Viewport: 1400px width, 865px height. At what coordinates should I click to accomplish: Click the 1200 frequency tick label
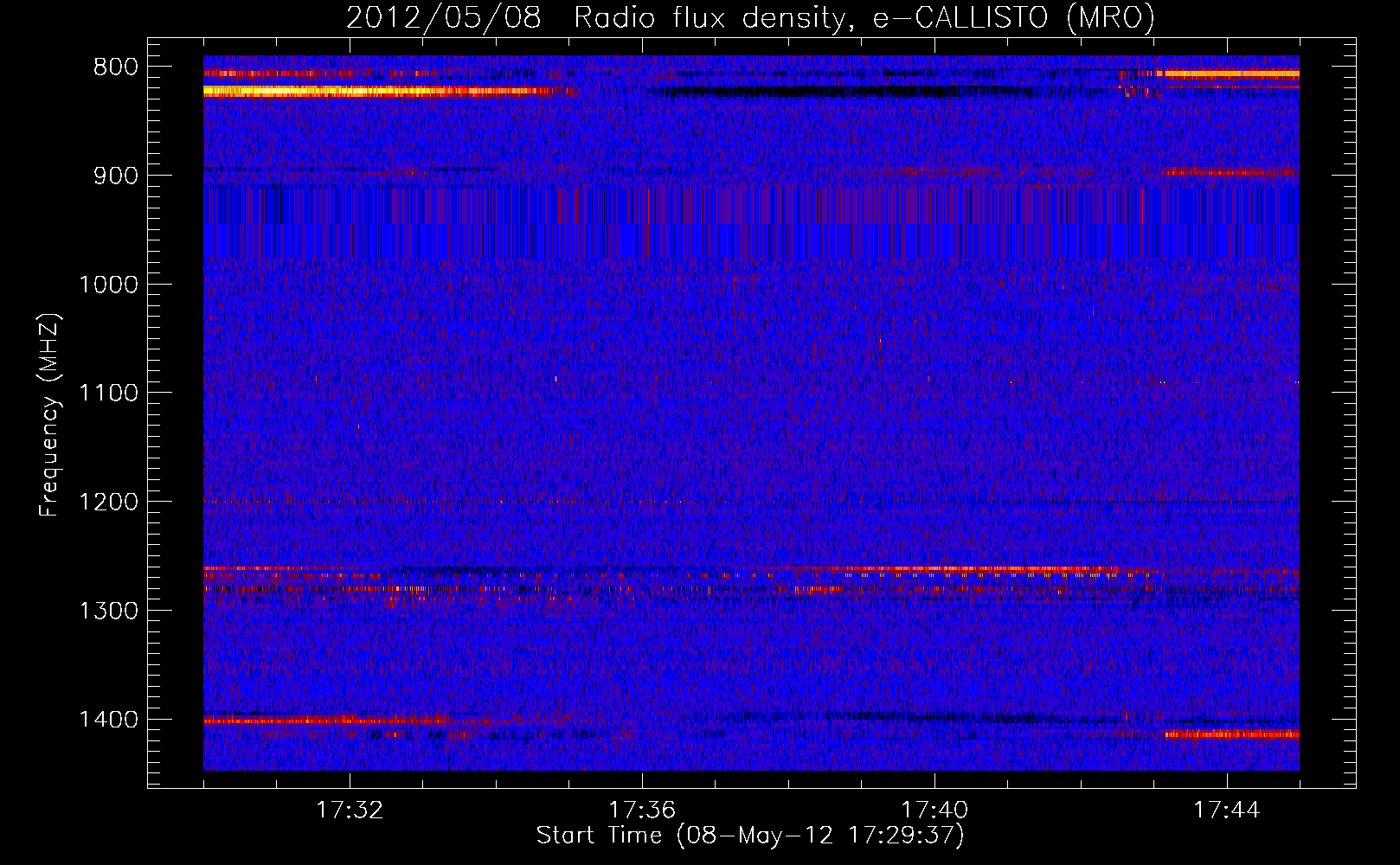click(108, 503)
